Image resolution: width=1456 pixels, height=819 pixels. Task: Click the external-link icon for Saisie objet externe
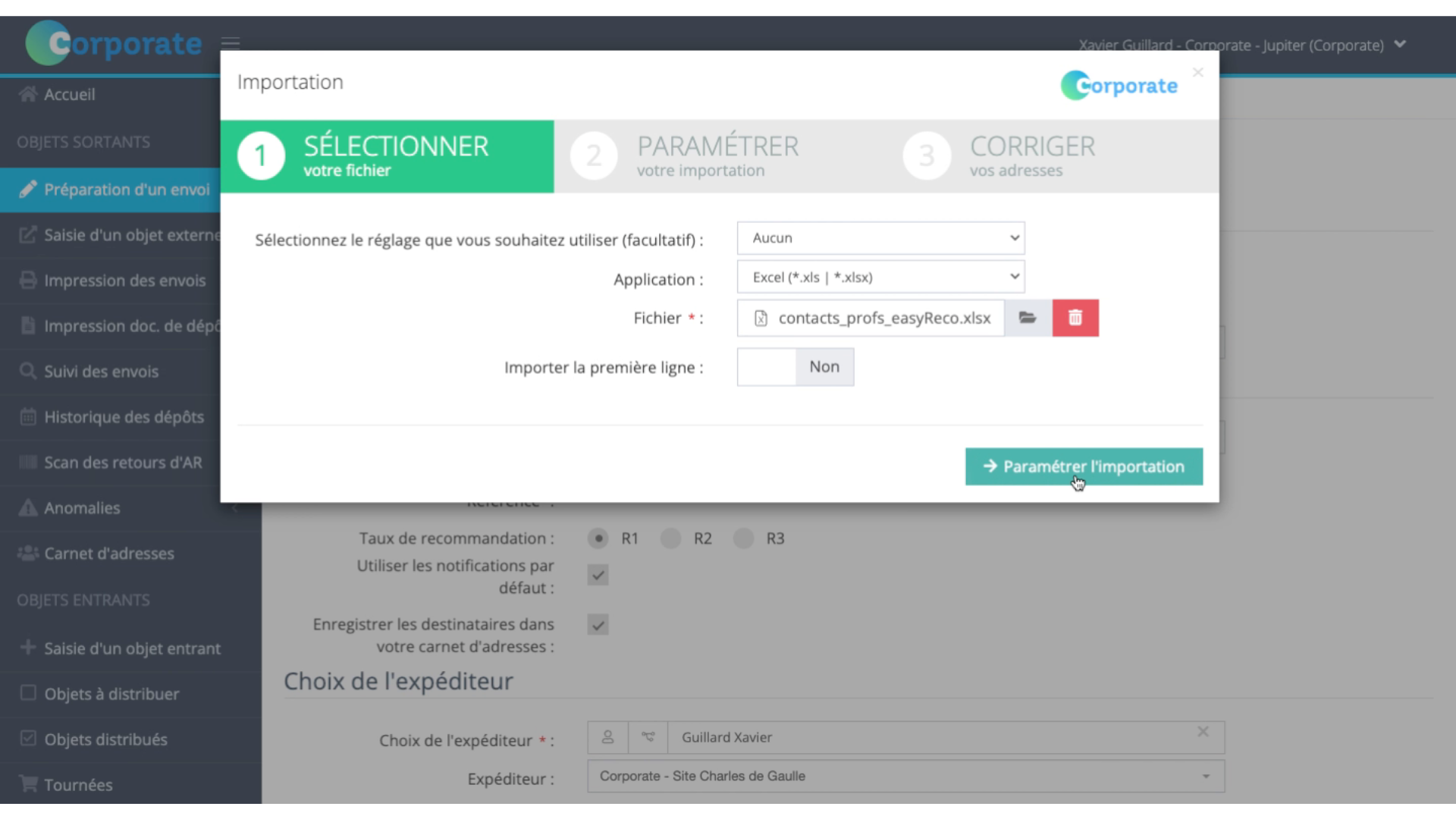point(28,234)
